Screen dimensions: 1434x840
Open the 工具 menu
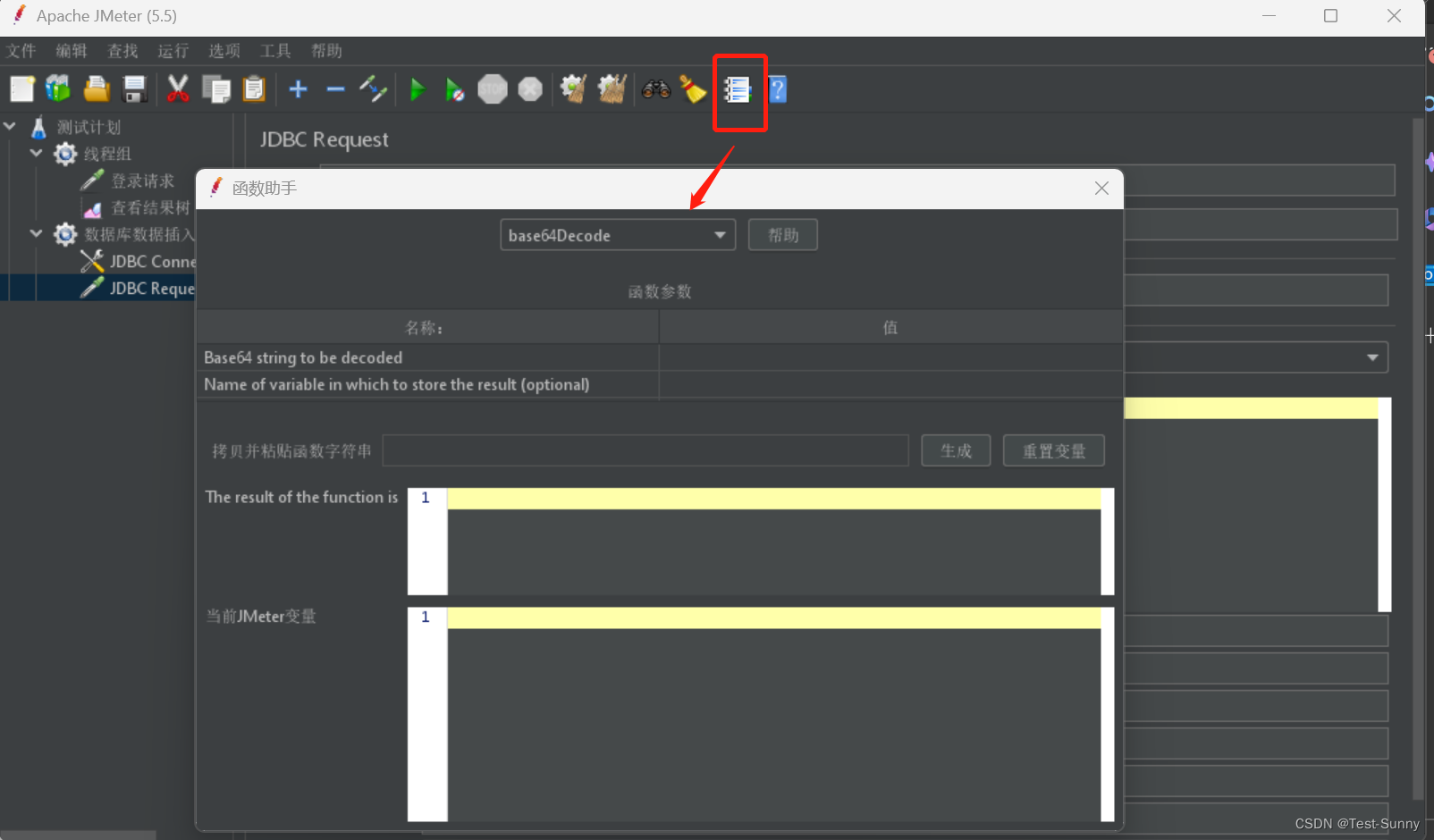pyautogui.click(x=275, y=51)
